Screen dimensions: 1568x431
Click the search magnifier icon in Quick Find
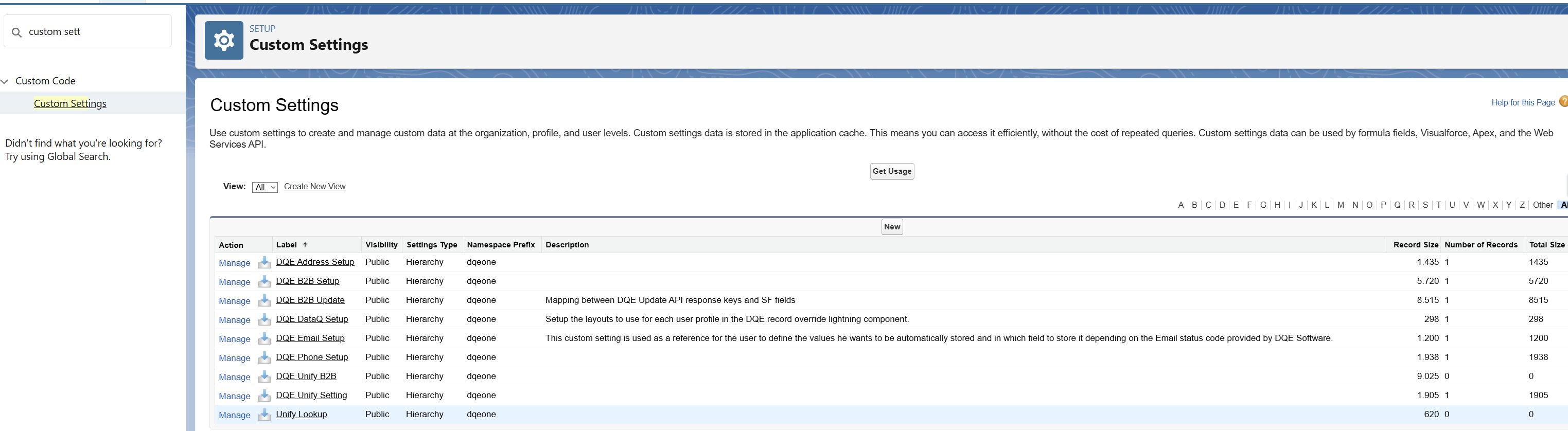click(17, 32)
